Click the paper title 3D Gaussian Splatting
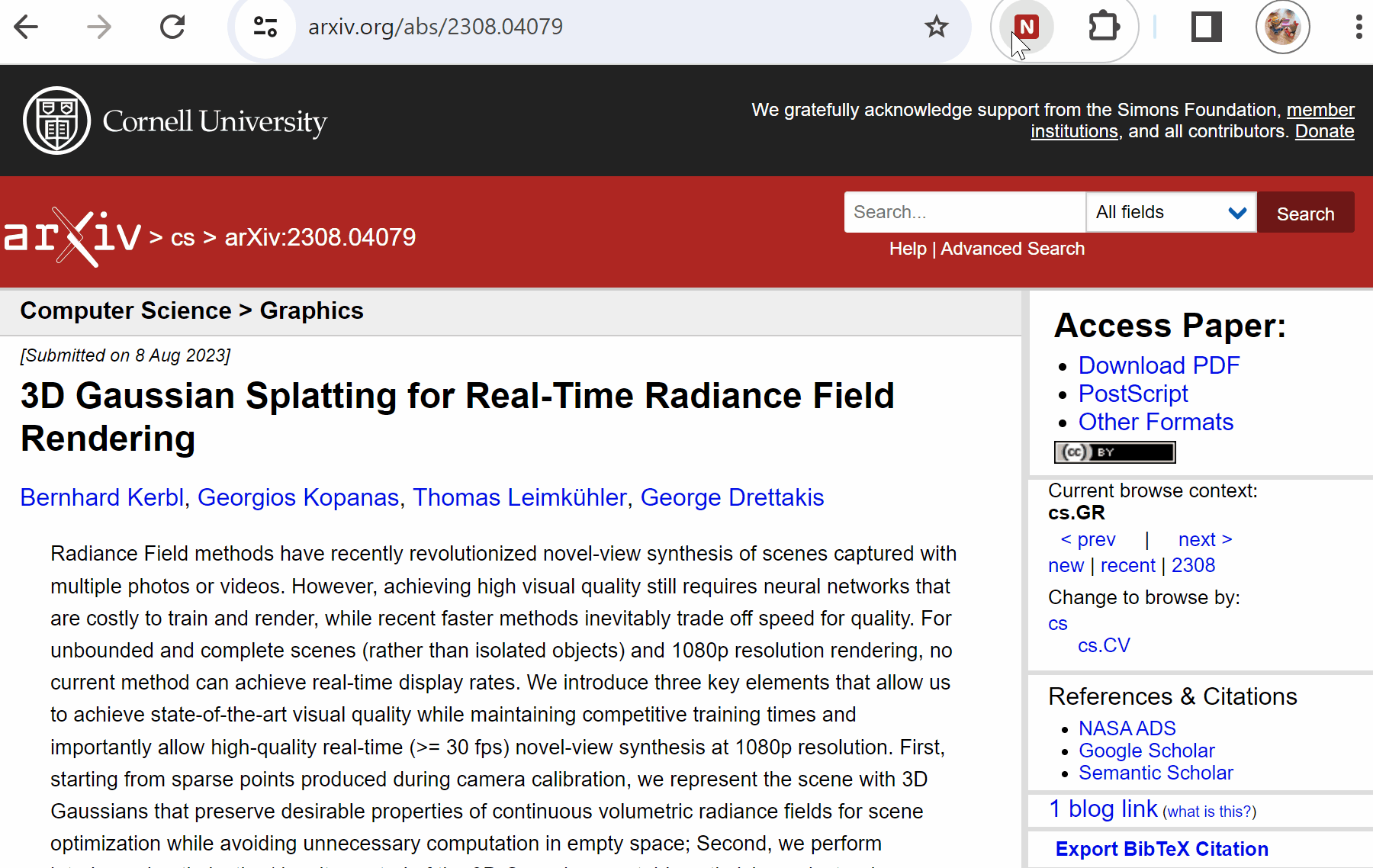This screenshot has height=868, width=1373. 458,416
